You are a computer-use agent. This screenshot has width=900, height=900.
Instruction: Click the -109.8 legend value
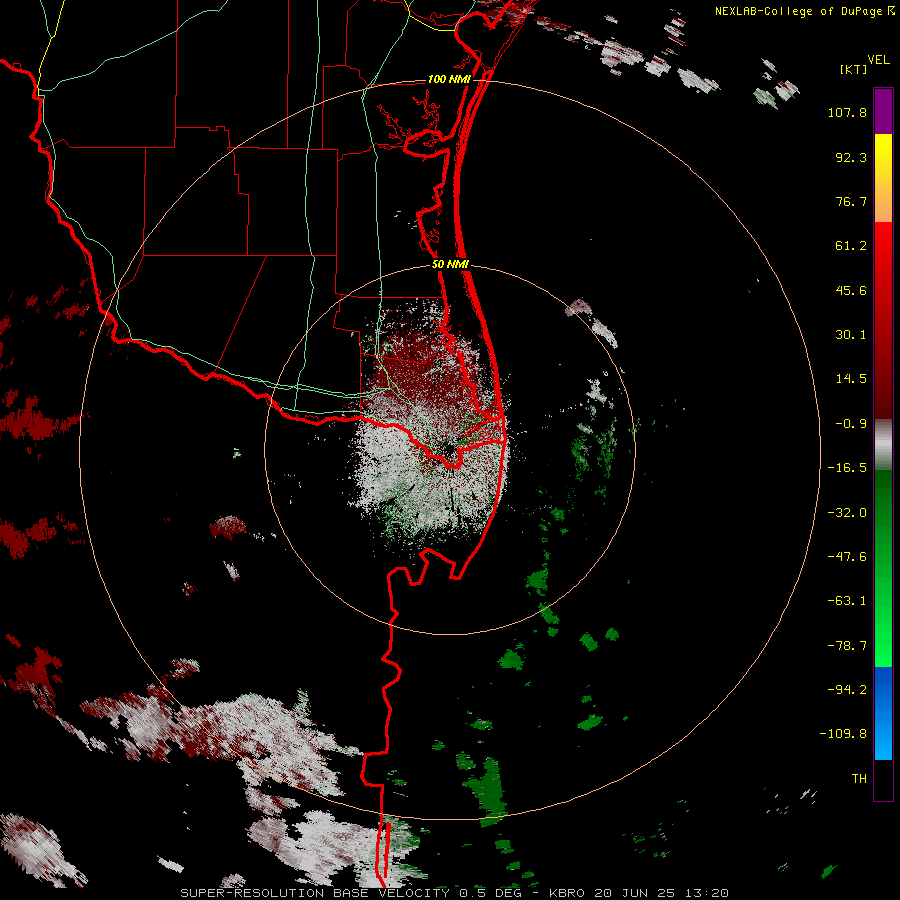pyautogui.click(x=843, y=734)
